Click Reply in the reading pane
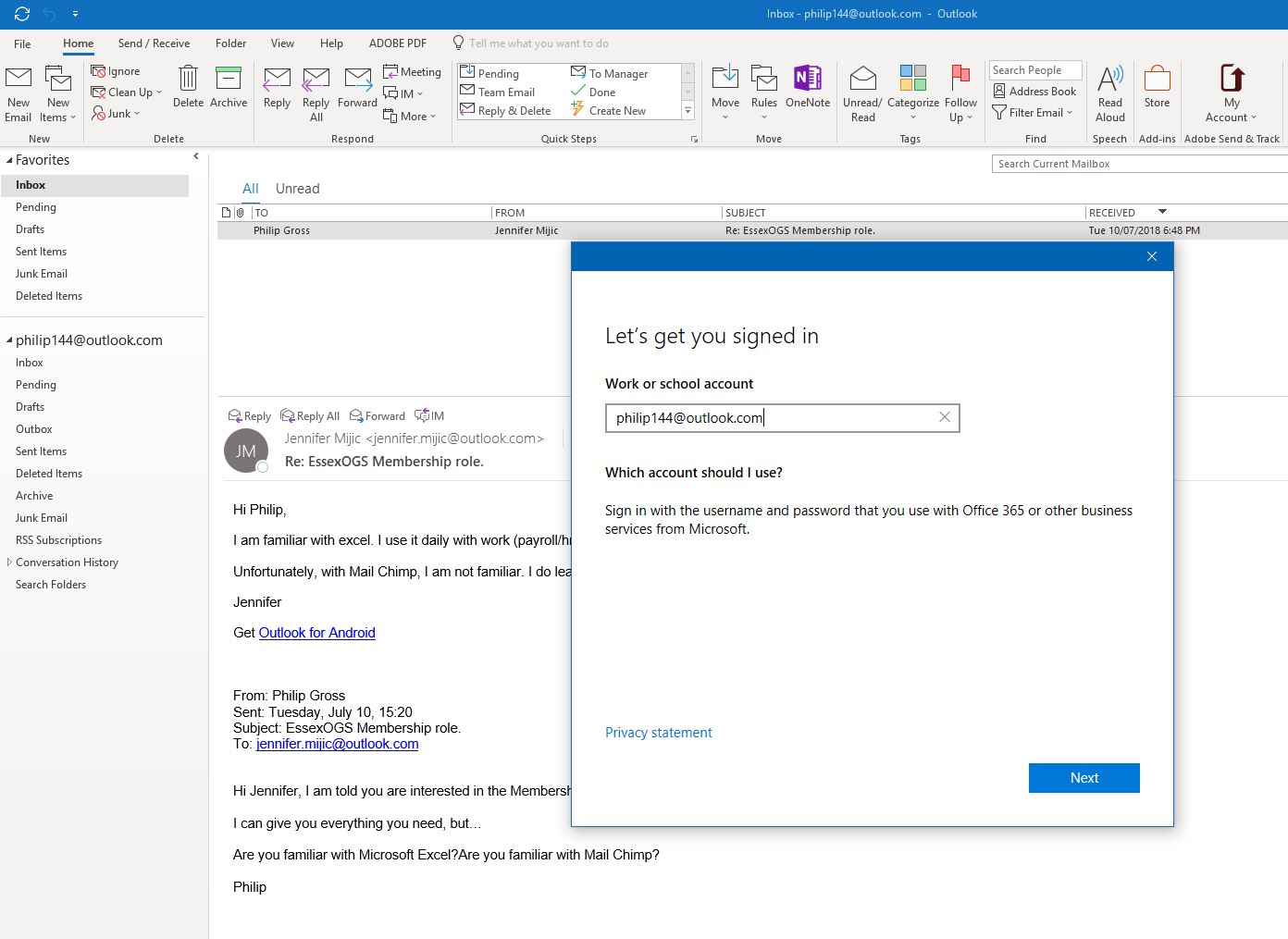Image resolution: width=1288 pixels, height=939 pixels. coord(250,416)
